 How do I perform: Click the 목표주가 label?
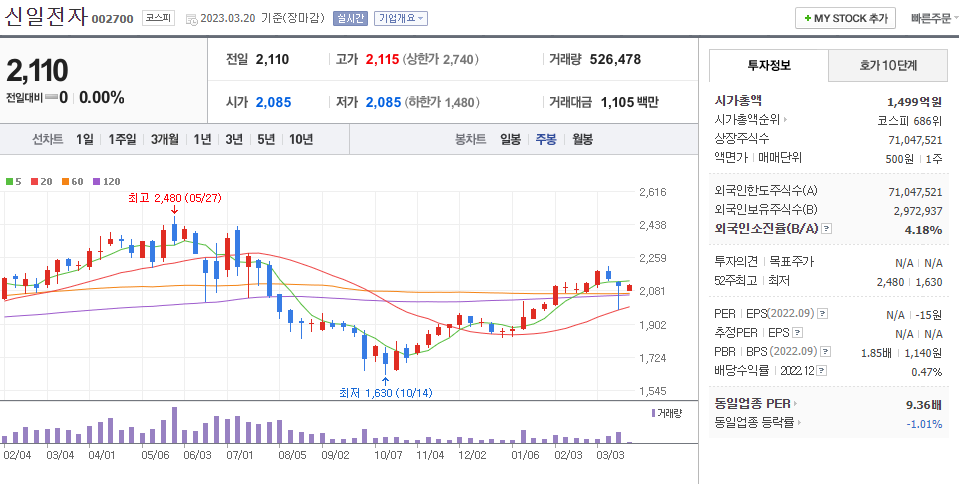click(792, 262)
